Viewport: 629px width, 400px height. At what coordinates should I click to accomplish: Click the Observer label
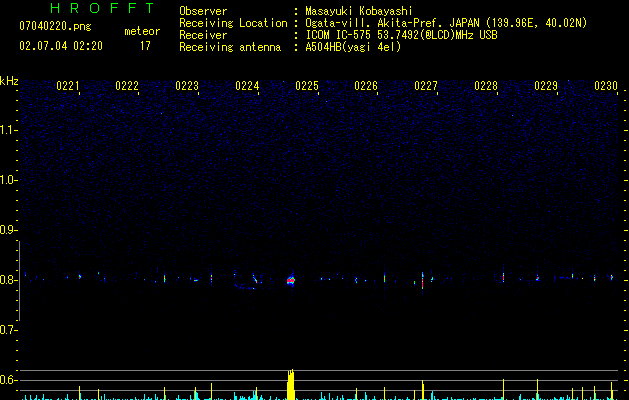point(203,11)
